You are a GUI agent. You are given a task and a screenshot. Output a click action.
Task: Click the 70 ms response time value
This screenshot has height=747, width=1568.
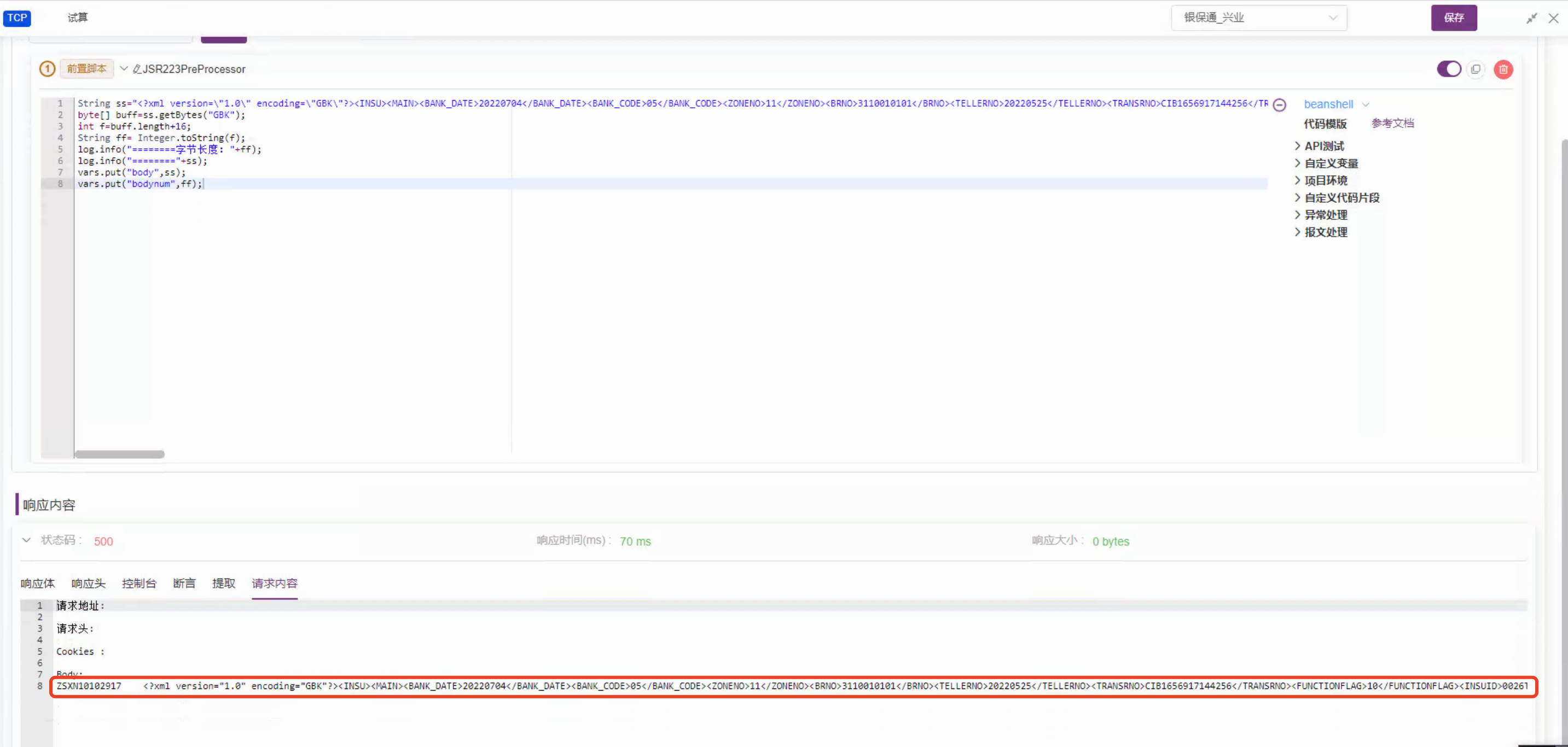tap(635, 541)
